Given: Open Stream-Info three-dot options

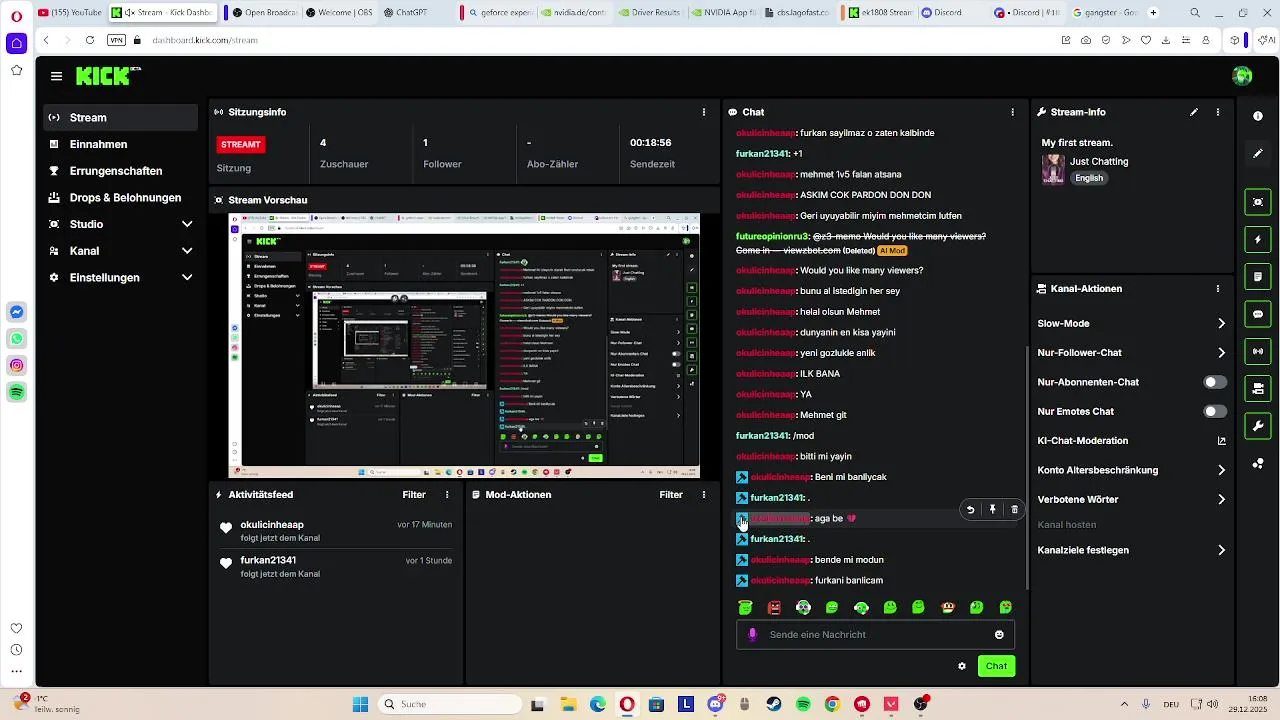Looking at the screenshot, I should [x=1217, y=112].
